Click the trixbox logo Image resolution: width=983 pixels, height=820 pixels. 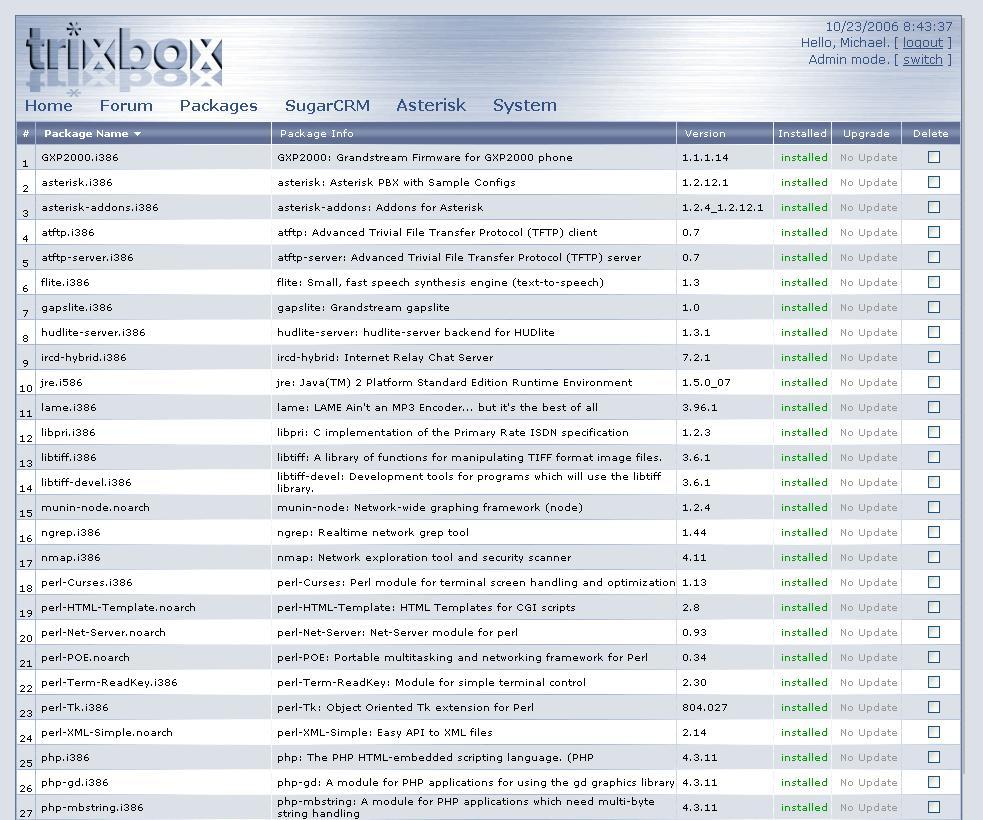click(123, 57)
